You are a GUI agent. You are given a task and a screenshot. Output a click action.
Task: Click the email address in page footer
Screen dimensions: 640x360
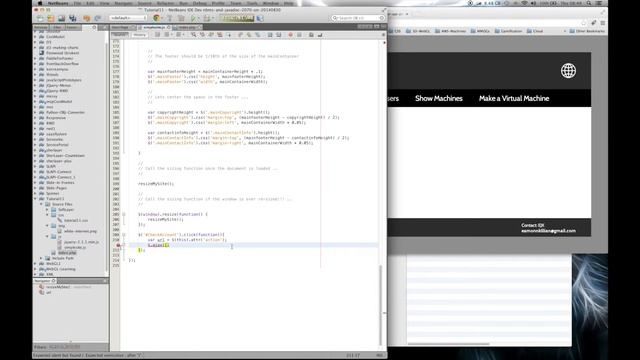[548, 231]
